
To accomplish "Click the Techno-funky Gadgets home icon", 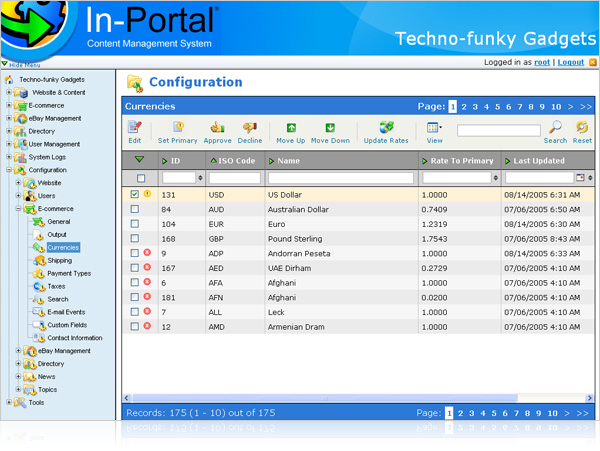I will click(x=9, y=80).
